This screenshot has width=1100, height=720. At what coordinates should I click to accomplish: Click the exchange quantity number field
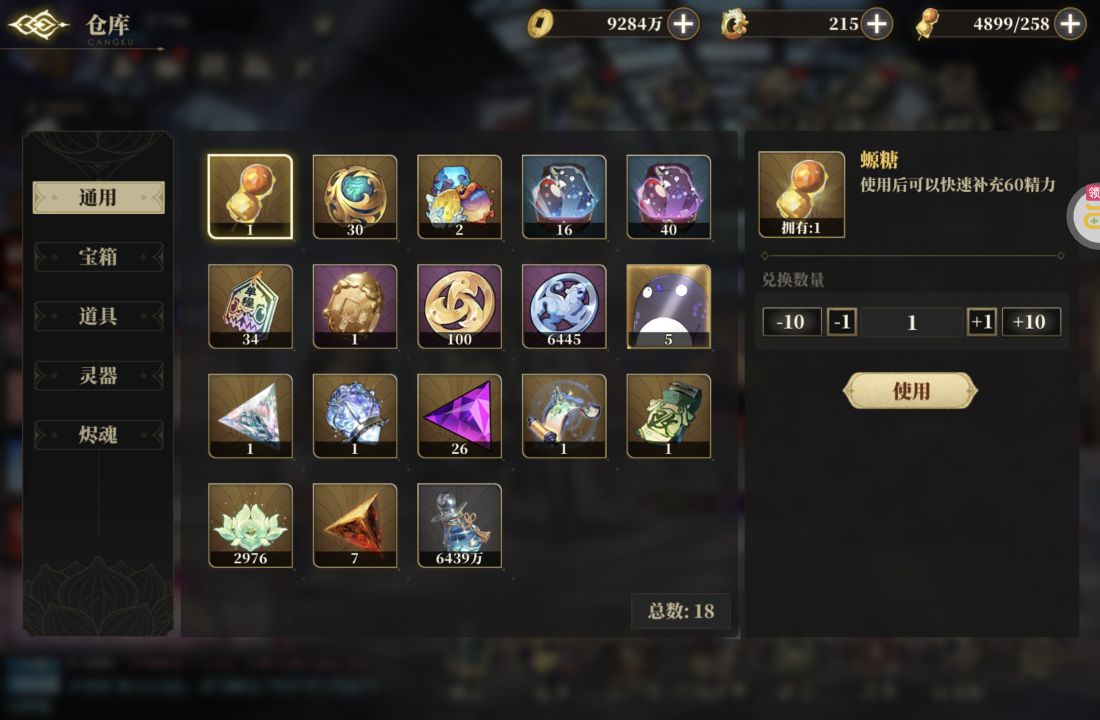(911, 322)
